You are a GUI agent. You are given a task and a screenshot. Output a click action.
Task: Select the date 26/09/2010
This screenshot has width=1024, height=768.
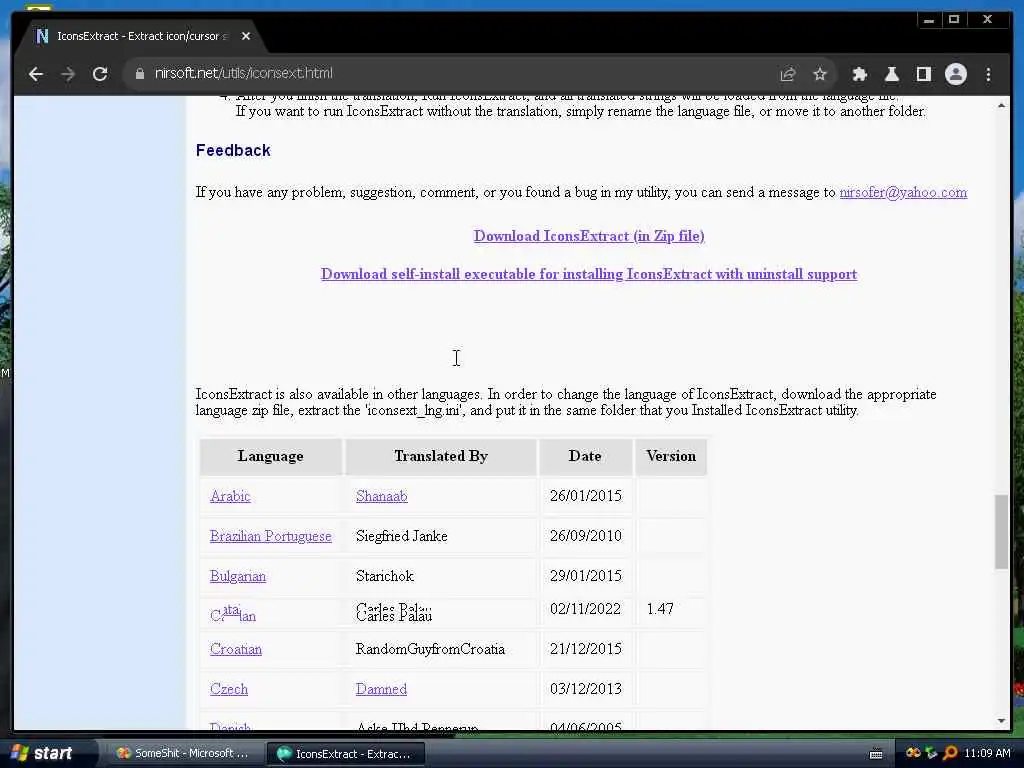click(x=586, y=536)
